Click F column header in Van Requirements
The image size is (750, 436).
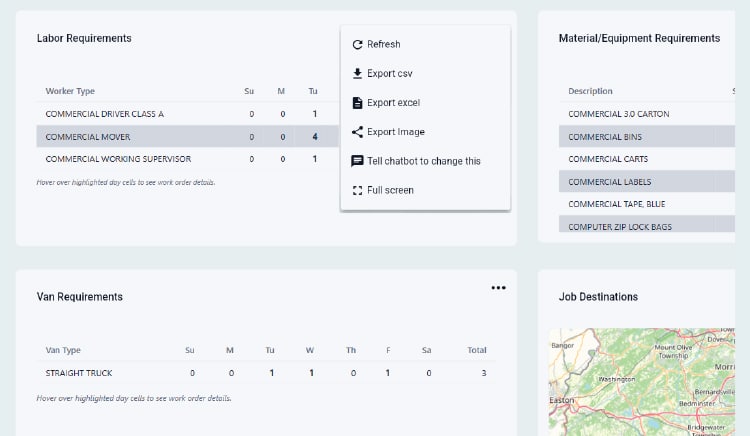point(388,350)
